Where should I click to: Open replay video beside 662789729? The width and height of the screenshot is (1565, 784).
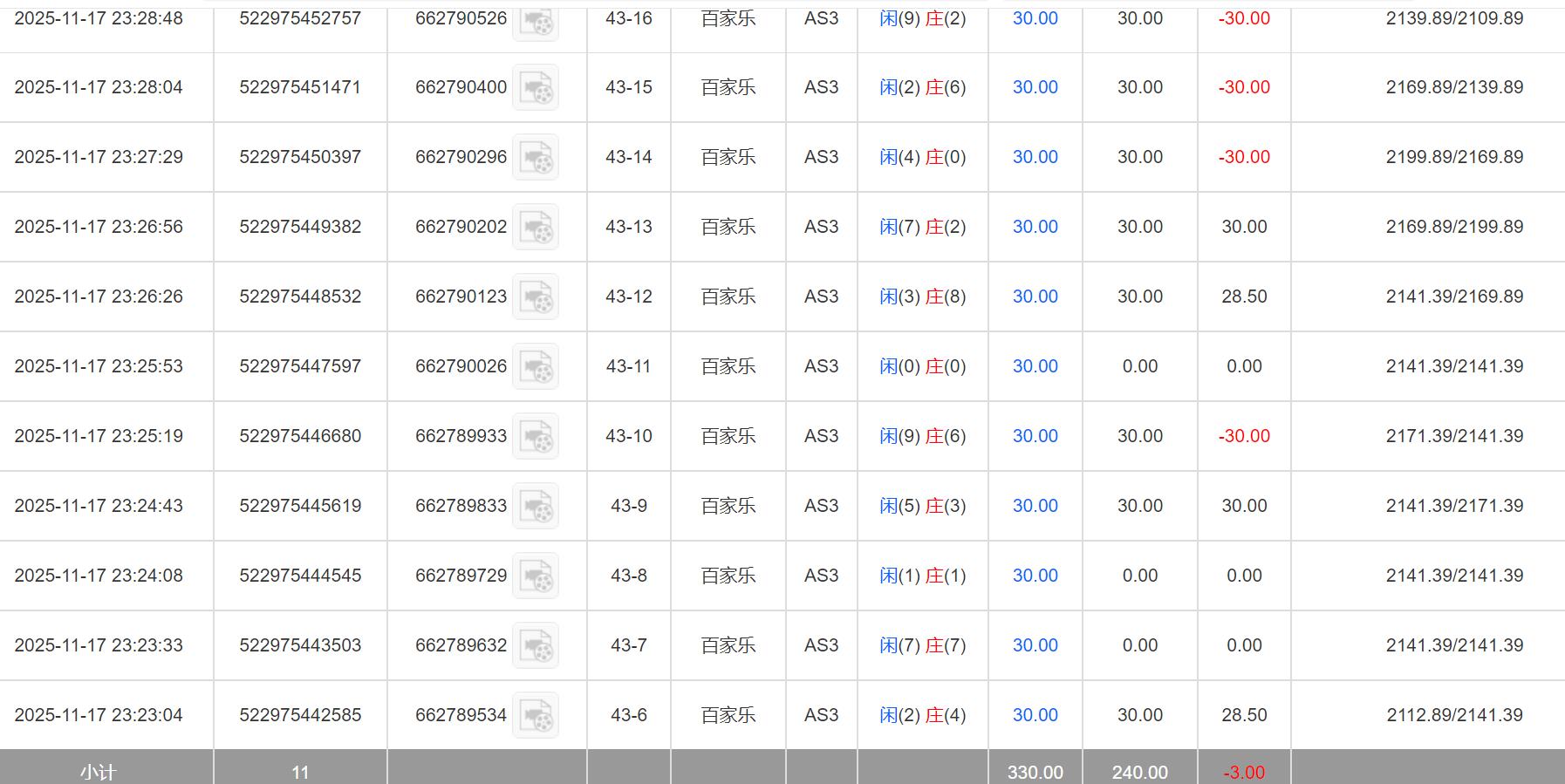[x=535, y=576]
